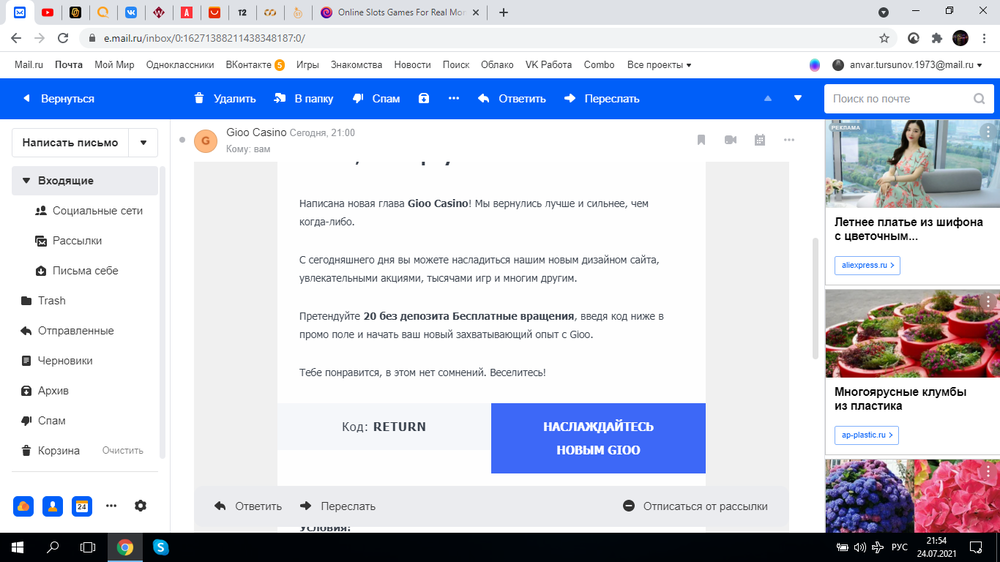This screenshot has width=1000, height=562.
Task: Open Письма себе folder
Action: click(x=77, y=270)
